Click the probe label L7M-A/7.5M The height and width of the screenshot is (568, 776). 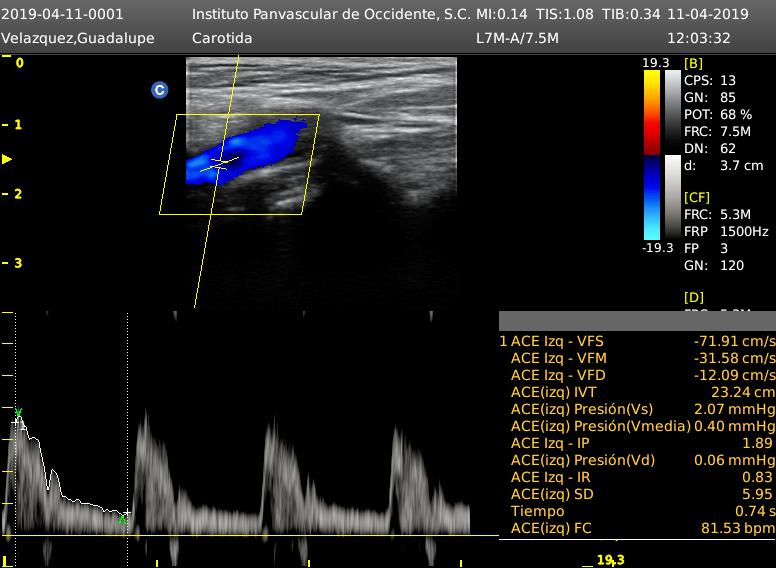click(x=517, y=38)
